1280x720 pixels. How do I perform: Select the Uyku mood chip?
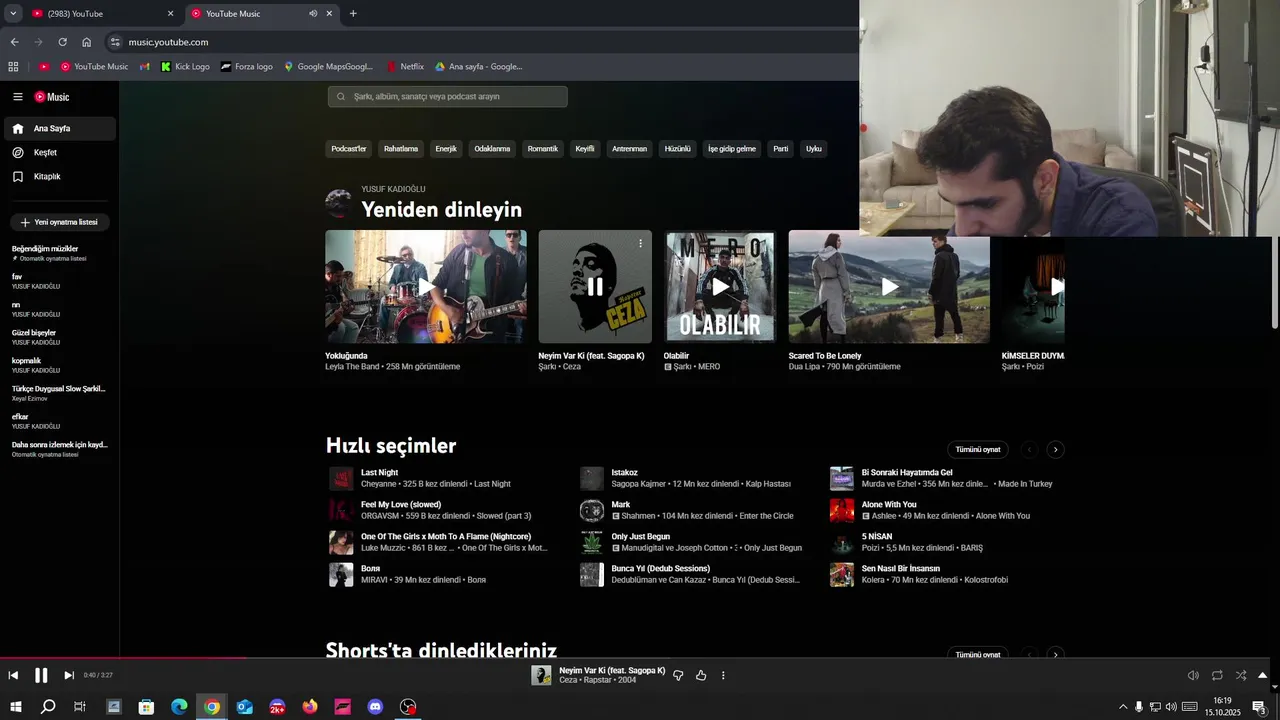coord(814,149)
